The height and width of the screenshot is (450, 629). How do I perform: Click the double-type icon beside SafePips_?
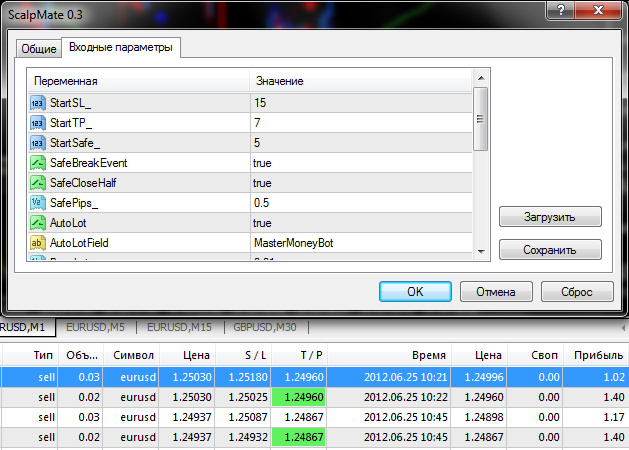pyautogui.click(x=38, y=203)
